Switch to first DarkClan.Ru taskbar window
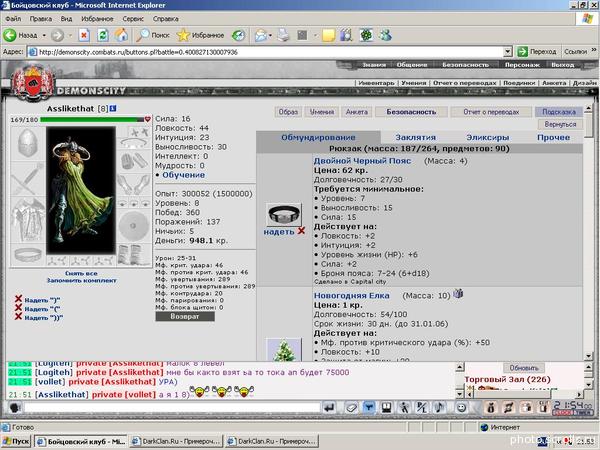Screen dimensions: 600x450 [176, 441]
